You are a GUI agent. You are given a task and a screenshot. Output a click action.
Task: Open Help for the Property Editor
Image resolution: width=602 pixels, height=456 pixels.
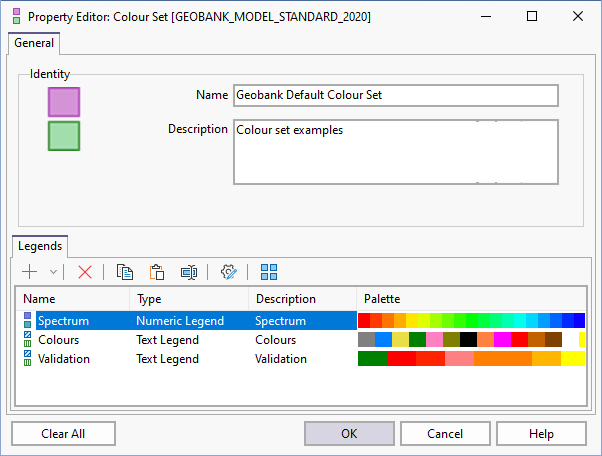541,434
